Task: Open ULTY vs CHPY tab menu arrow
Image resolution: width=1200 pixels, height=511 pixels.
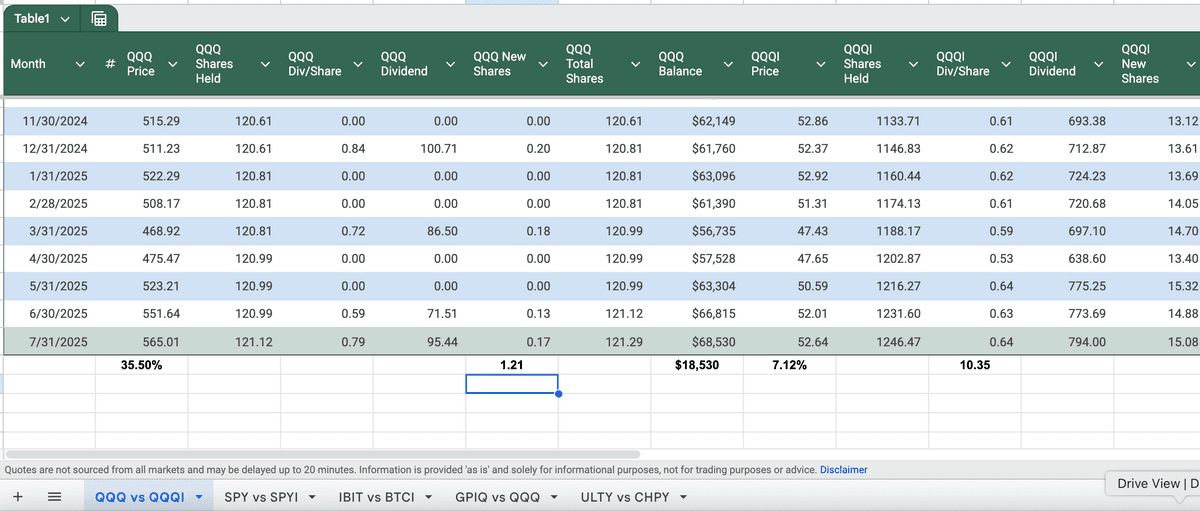Action: 684,497
